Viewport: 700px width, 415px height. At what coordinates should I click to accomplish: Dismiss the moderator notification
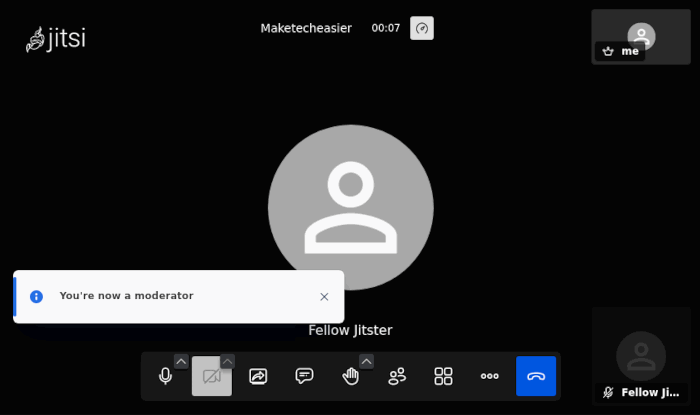point(324,297)
